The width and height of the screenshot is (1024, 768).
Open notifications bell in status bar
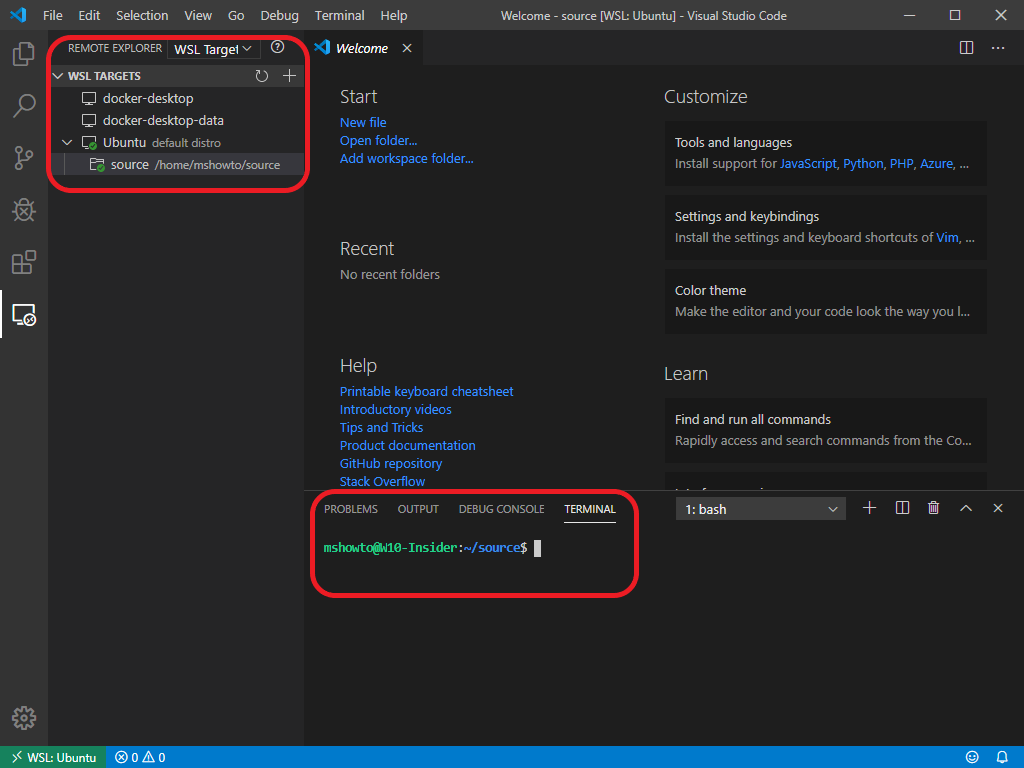tap(1002, 758)
